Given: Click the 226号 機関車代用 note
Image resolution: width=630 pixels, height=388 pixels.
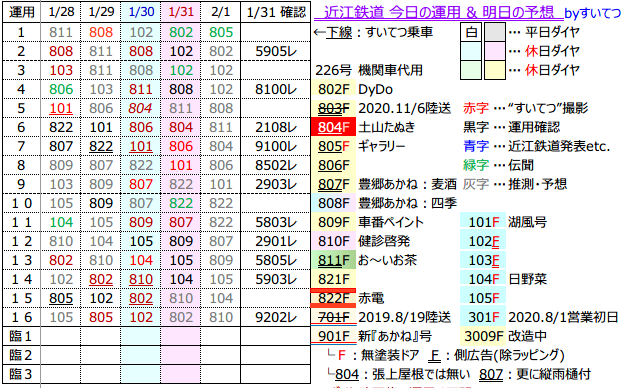Looking at the screenshot, I should (x=369, y=70).
